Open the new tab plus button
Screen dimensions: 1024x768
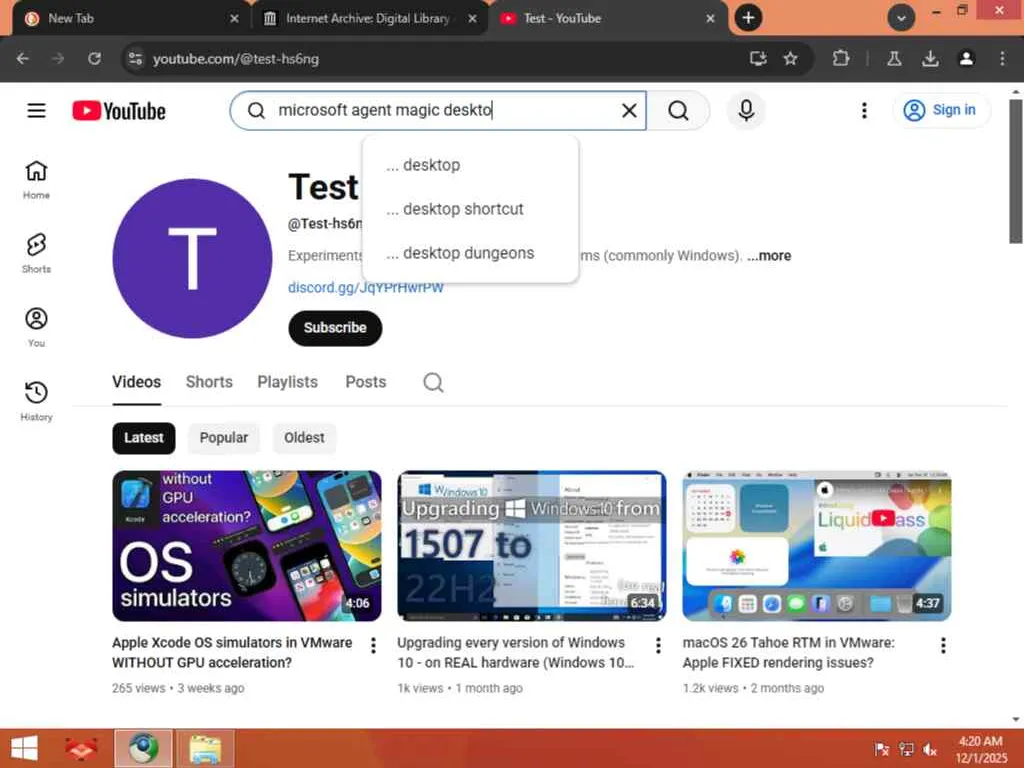[x=748, y=18]
